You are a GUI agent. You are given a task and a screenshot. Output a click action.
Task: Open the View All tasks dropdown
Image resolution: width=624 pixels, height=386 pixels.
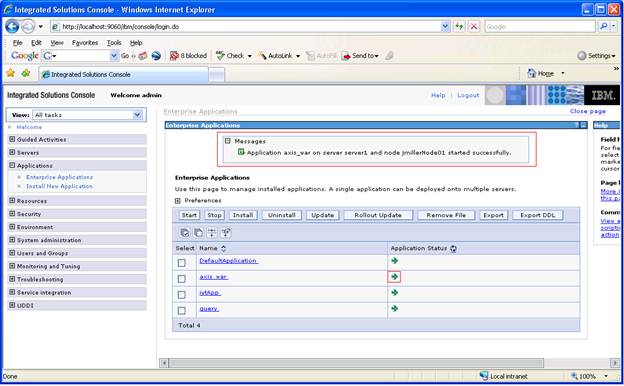click(x=137, y=115)
